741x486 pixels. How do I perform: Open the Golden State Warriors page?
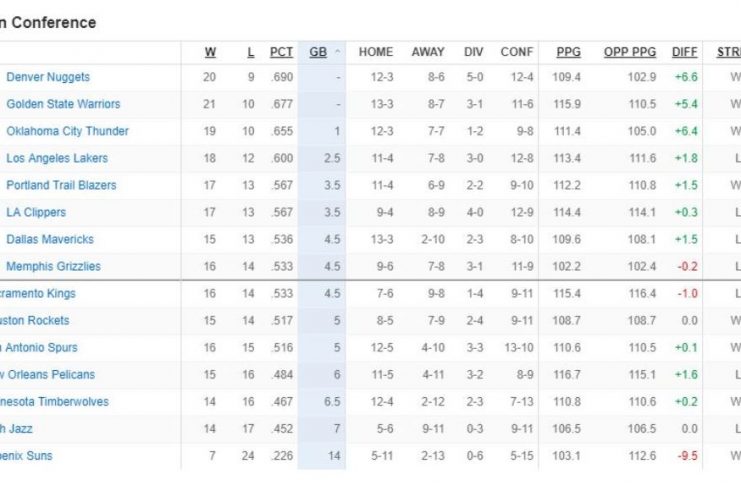point(63,104)
